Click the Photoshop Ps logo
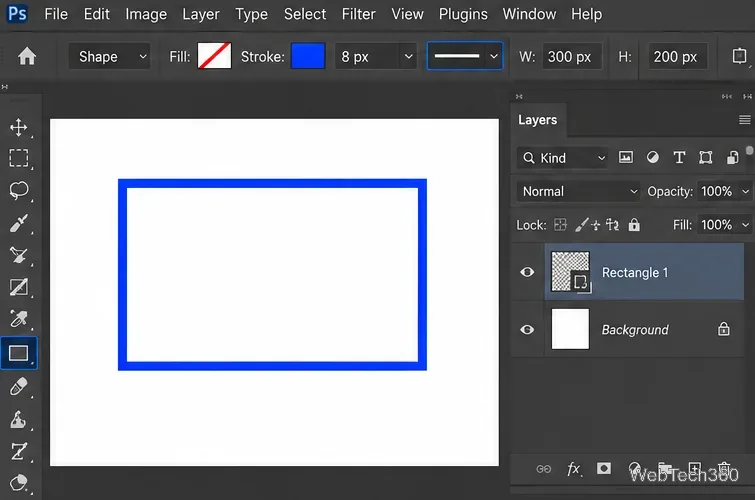 17,13
